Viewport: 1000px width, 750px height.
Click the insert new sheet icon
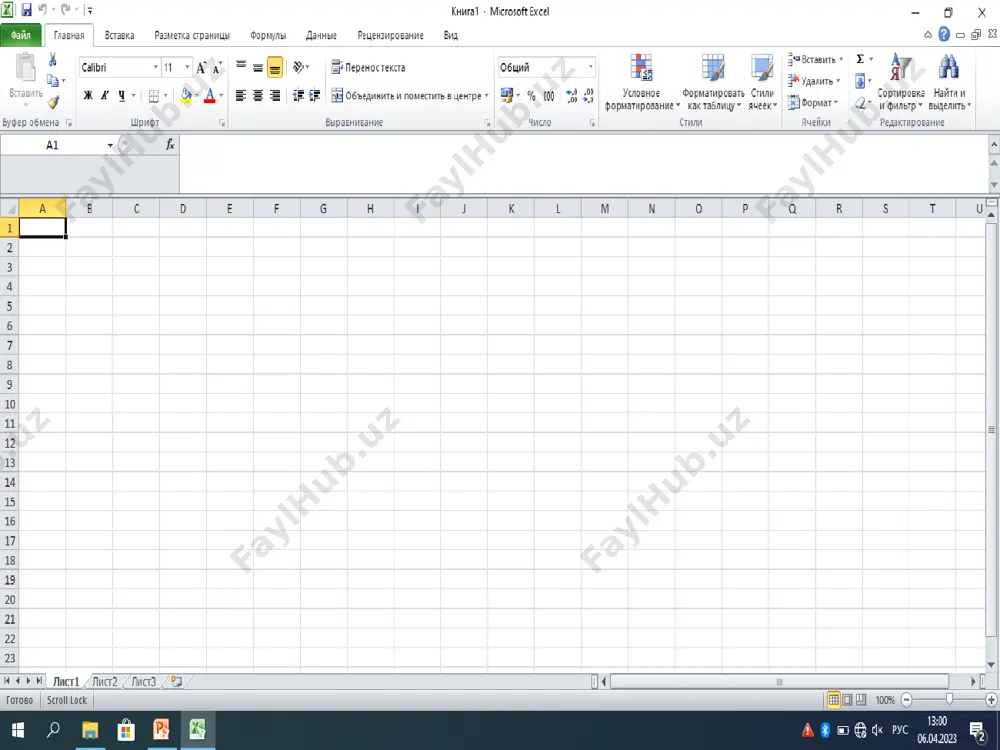pos(177,682)
